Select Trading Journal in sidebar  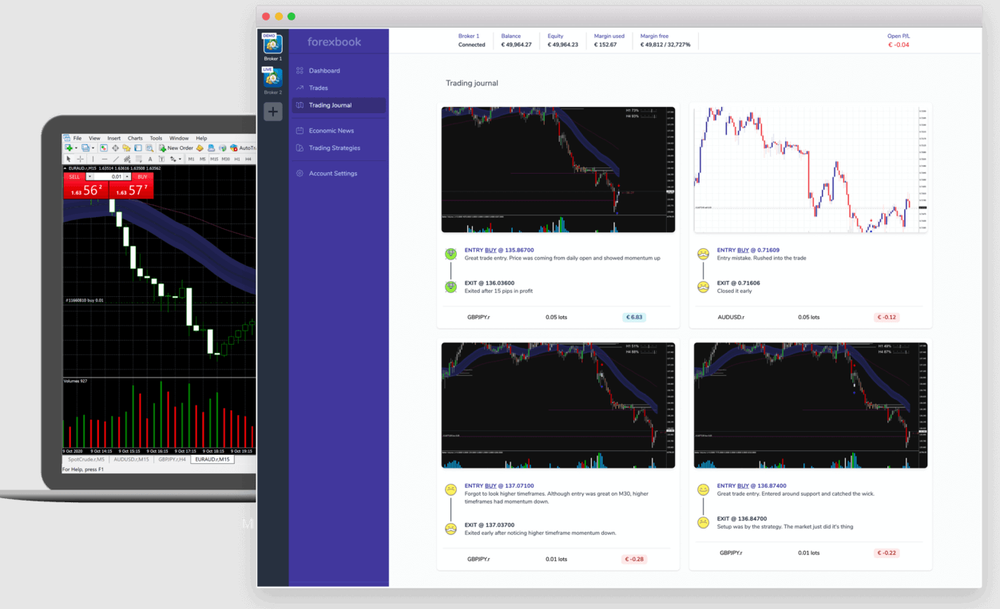tap(339, 105)
